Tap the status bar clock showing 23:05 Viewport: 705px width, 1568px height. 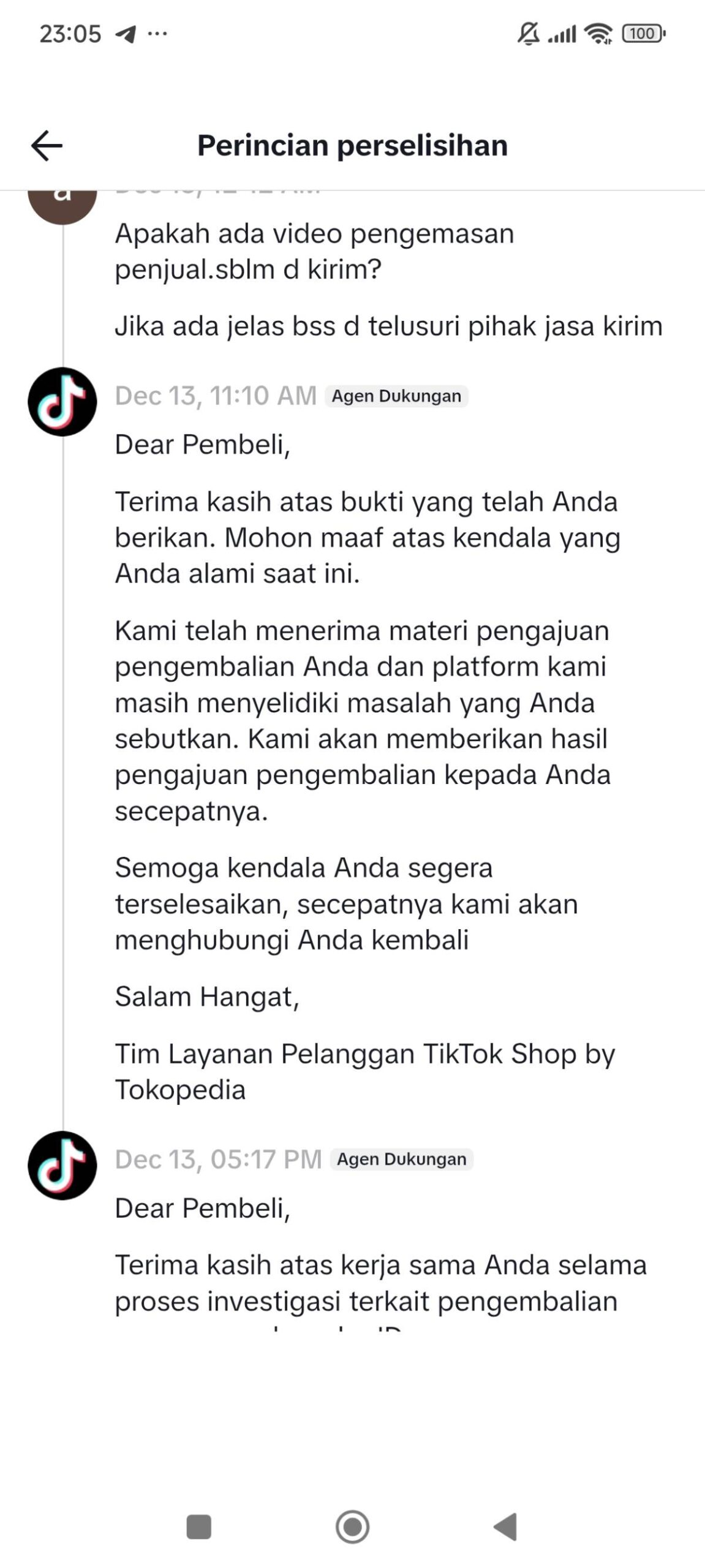(x=70, y=34)
